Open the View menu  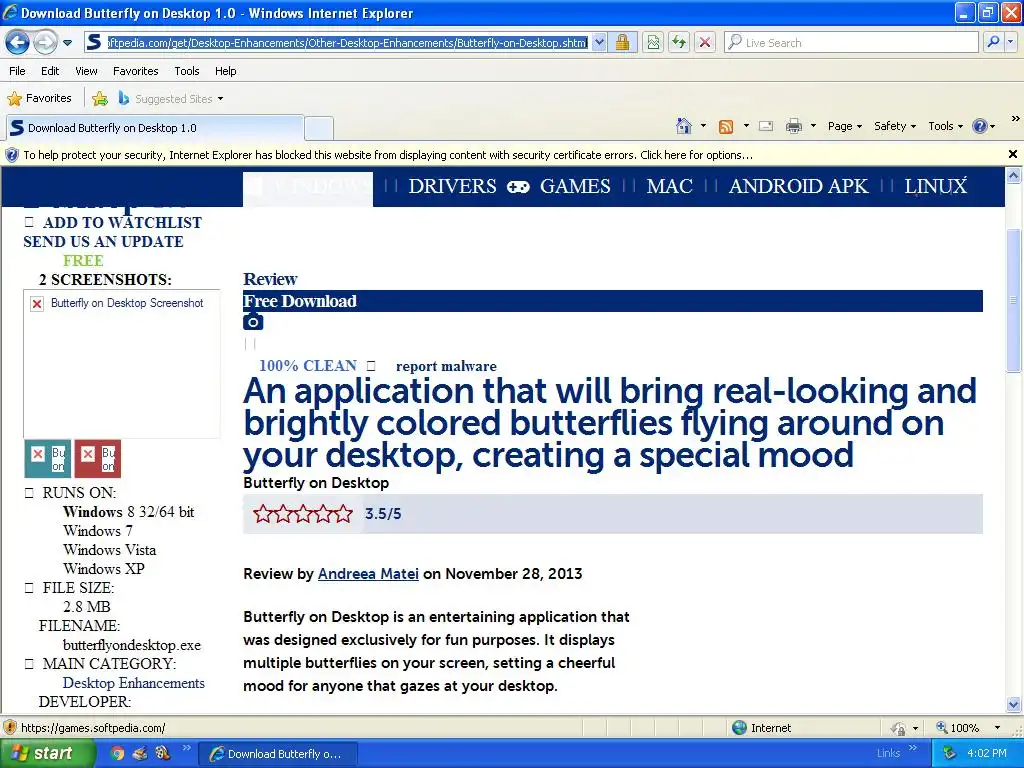[x=86, y=71]
